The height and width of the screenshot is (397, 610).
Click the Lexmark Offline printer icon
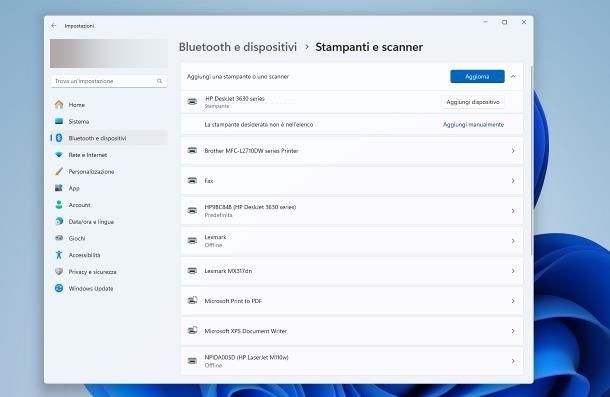click(192, 241)
